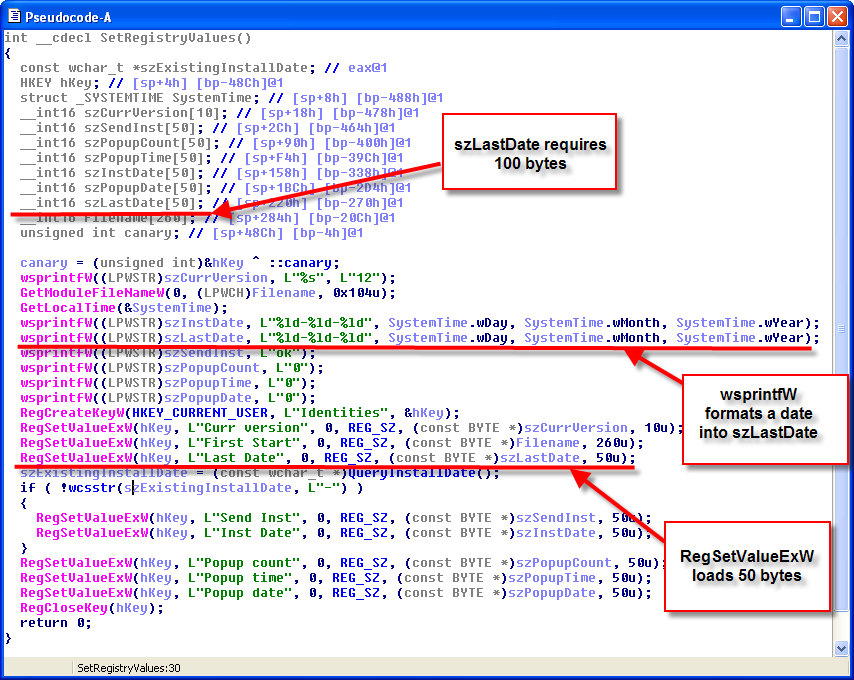Close the Pseudocode-A window
The height and width of the screenshot is (680, 854).
pos(837,17)
